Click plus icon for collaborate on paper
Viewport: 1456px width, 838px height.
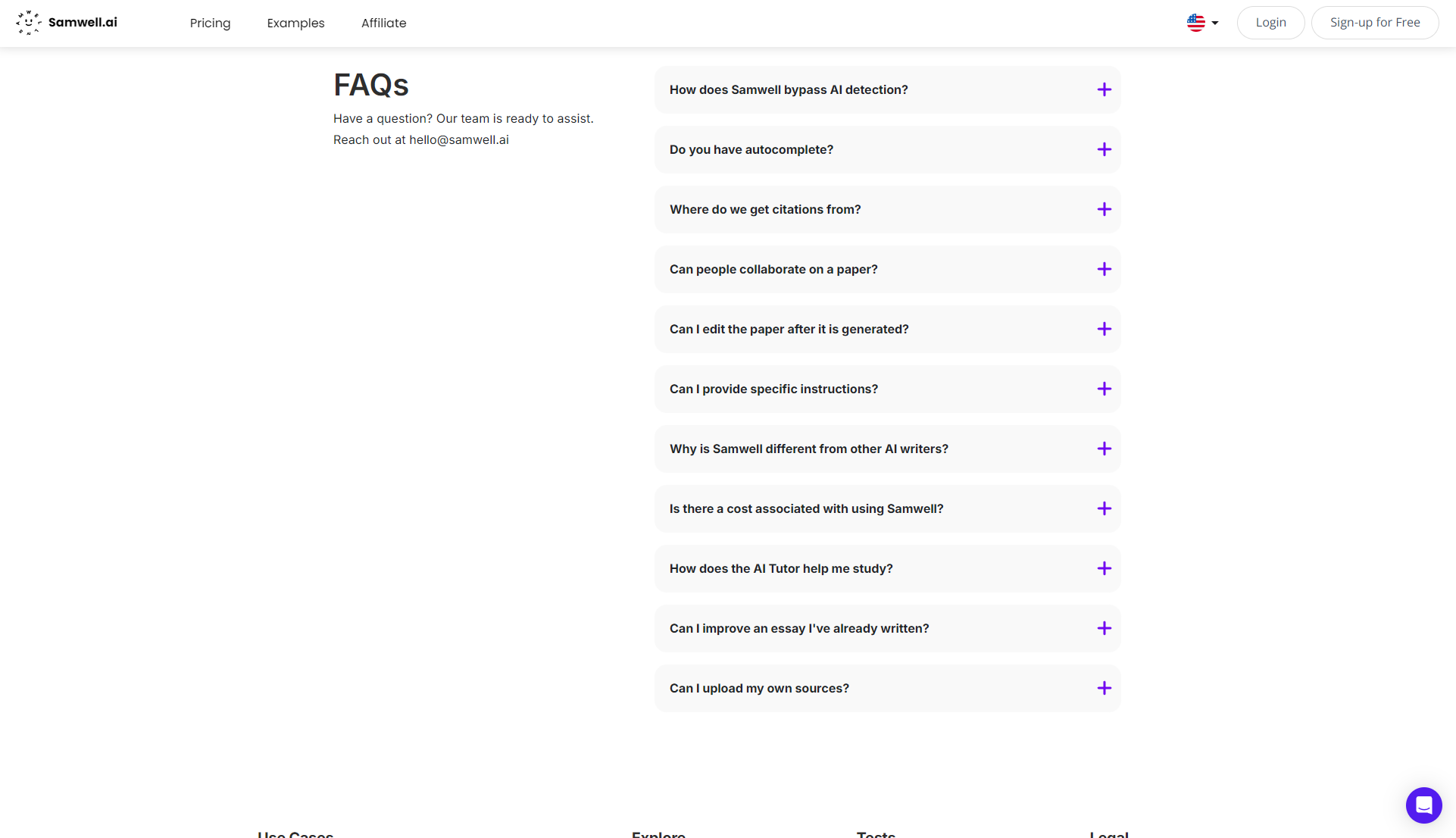(x=1104, y=269)
